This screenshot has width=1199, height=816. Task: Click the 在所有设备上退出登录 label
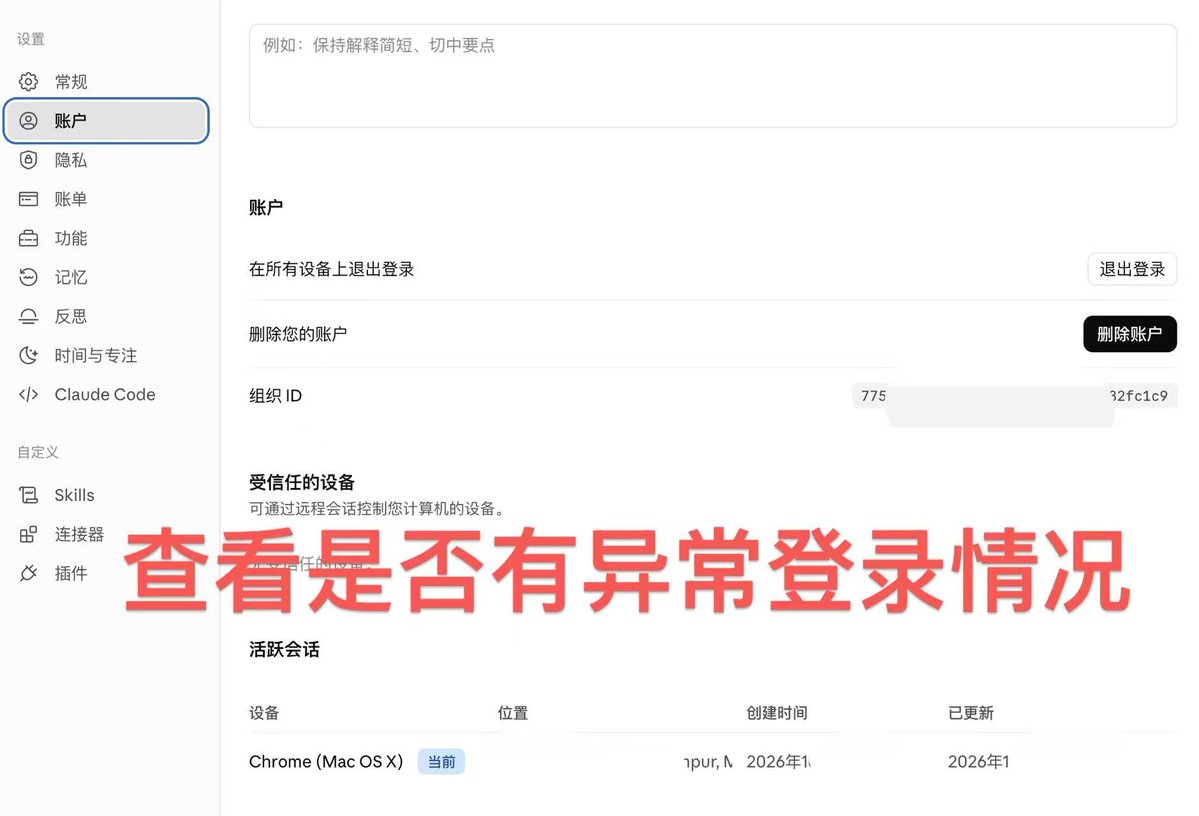coord(331,269)
